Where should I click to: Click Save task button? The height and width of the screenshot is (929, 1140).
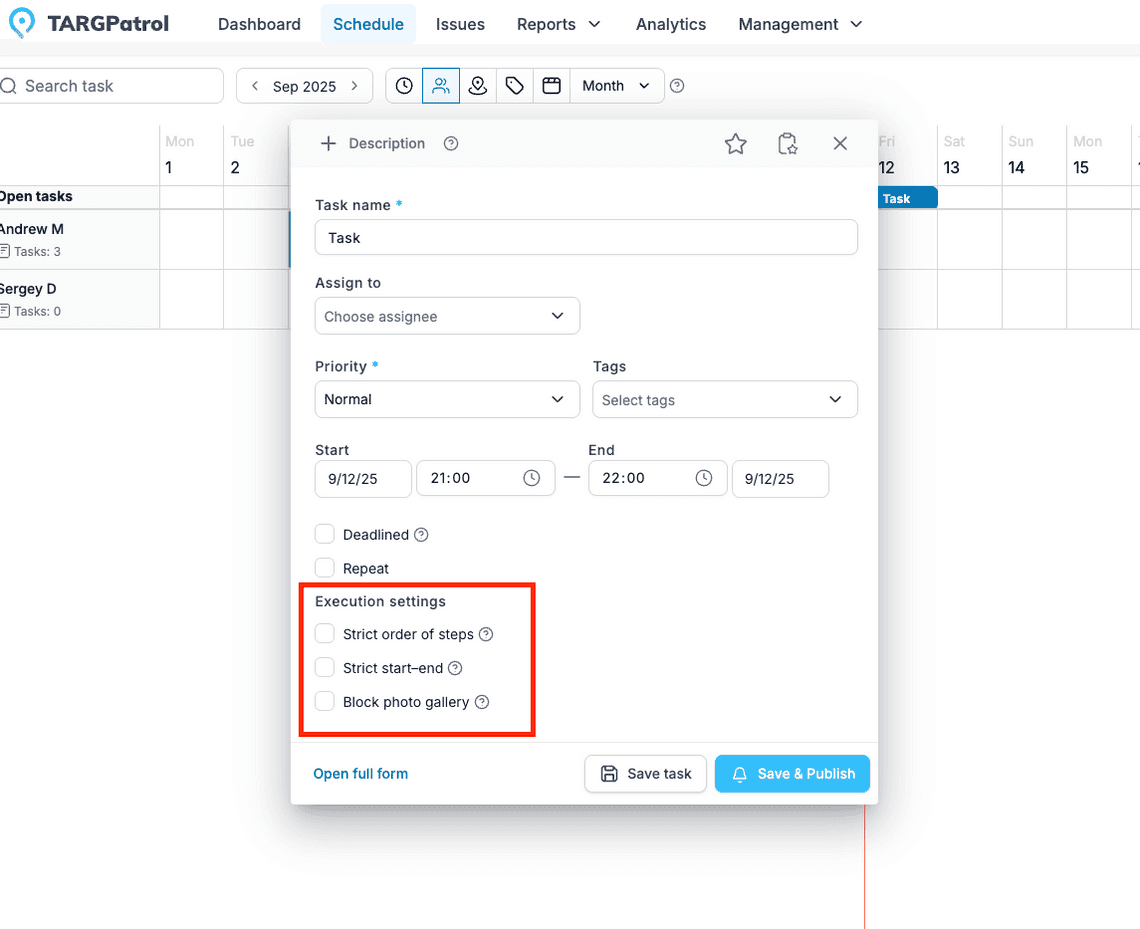tap(646, 773)
